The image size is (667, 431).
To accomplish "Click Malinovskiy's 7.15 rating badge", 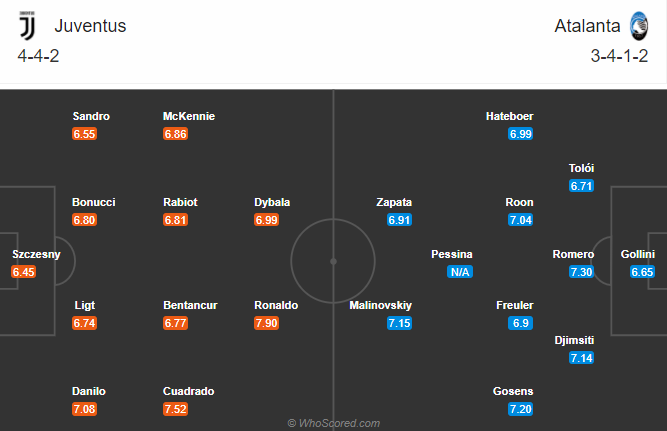I will pyautogui.click(x=400, y=323).
